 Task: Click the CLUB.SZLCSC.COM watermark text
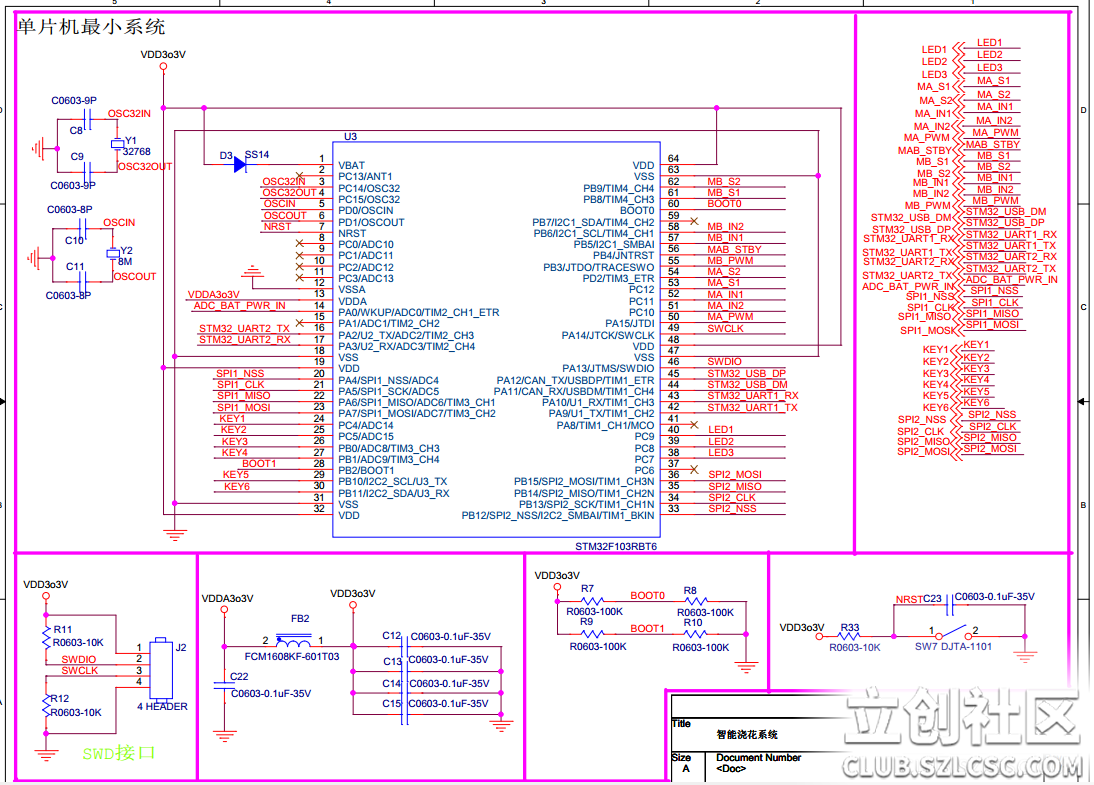(x=962, y=768)
